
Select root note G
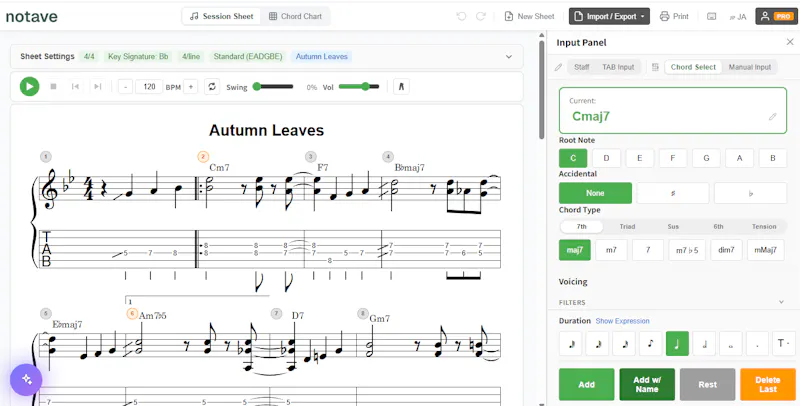[706, 158]
